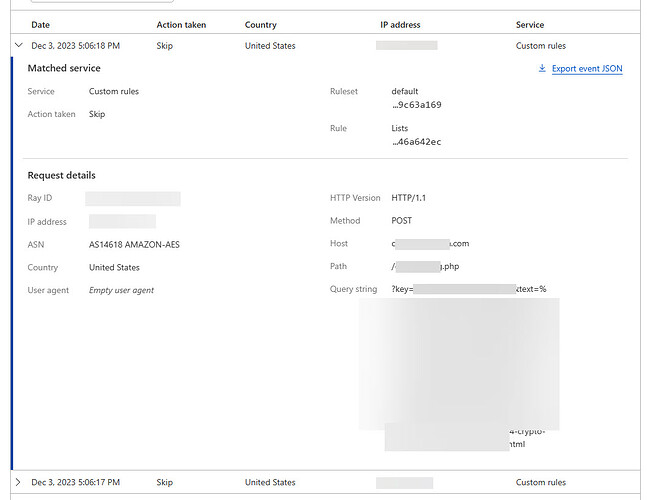Click Custom rules in the 5:06:18 PM row
The height and width of the screenshot is (500, 647).
pyautogui.click(x=541, y=46)
